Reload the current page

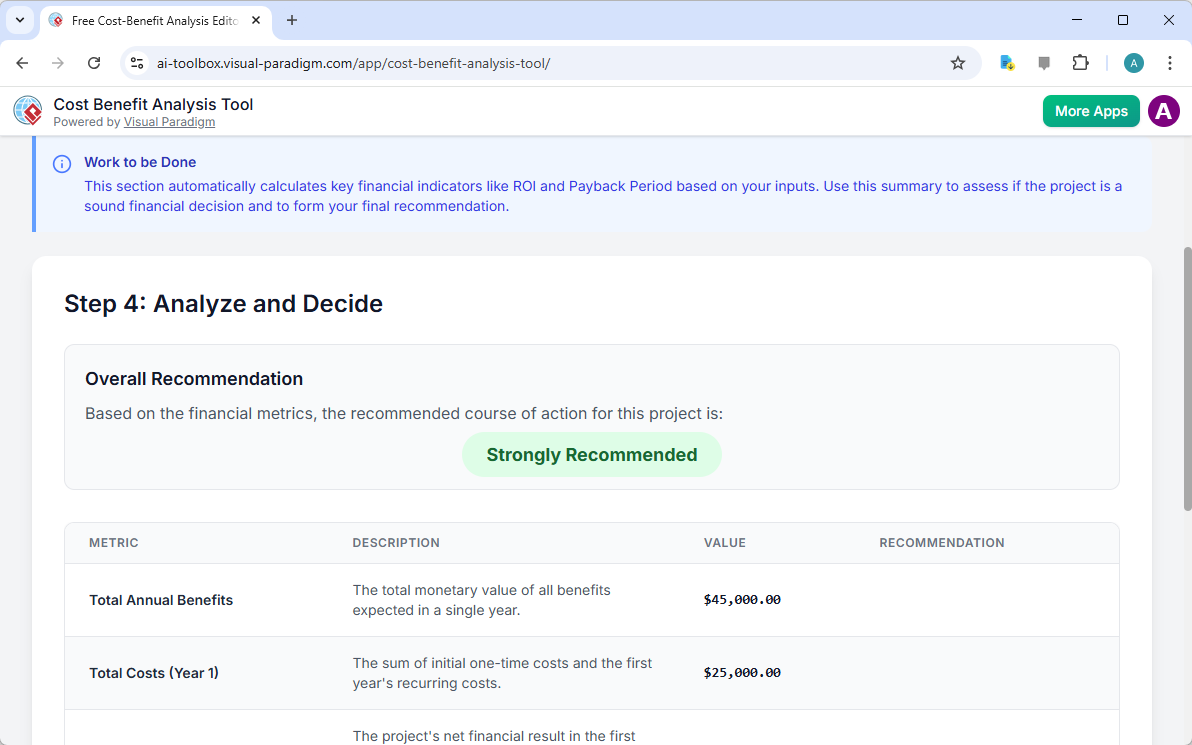click(x=94, y=62)
